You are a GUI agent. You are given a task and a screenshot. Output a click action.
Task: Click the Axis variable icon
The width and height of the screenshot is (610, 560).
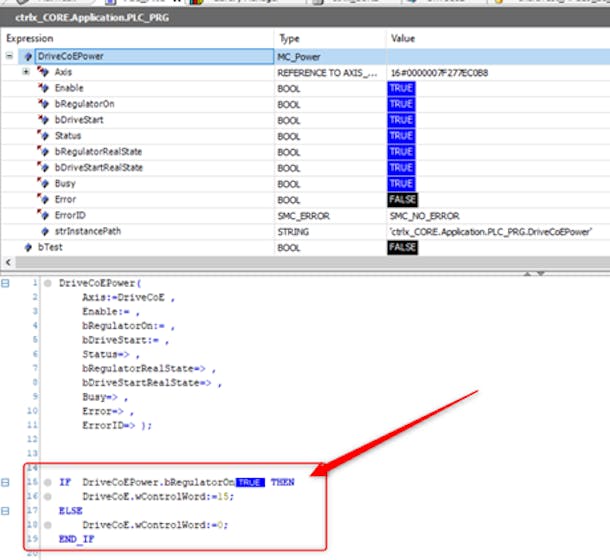point(44,72)
